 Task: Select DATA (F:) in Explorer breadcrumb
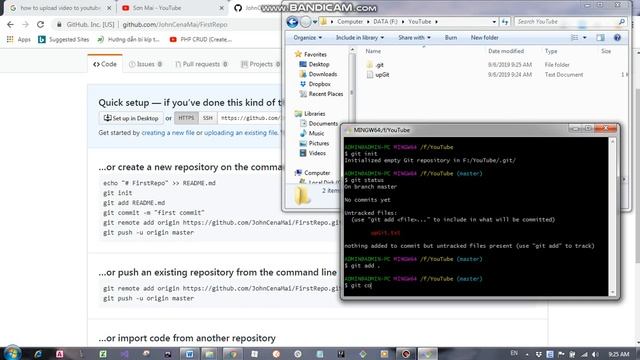tap(385, 22)
